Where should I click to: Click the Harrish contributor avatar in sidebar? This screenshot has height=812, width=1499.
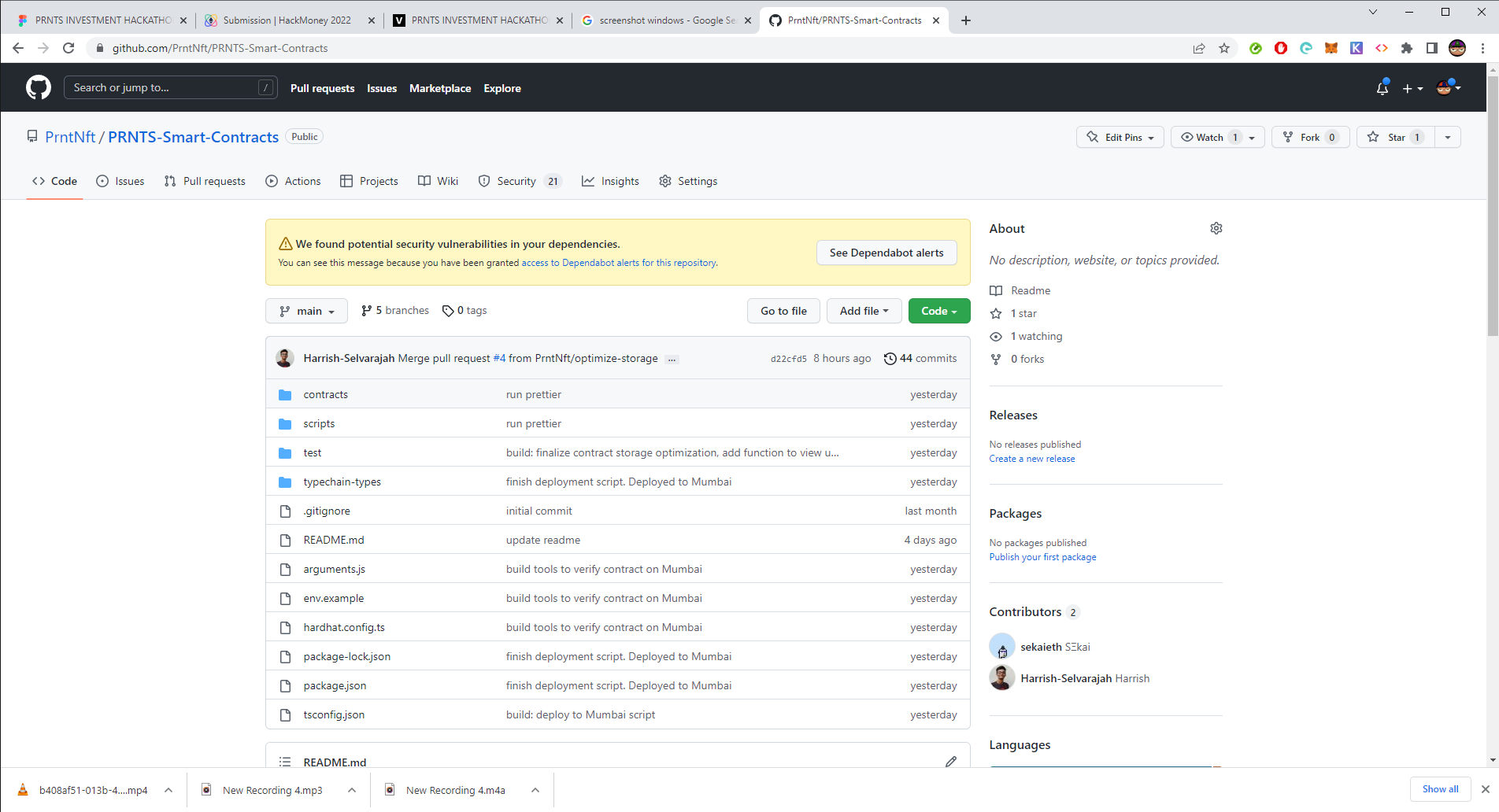[1002, 677]
